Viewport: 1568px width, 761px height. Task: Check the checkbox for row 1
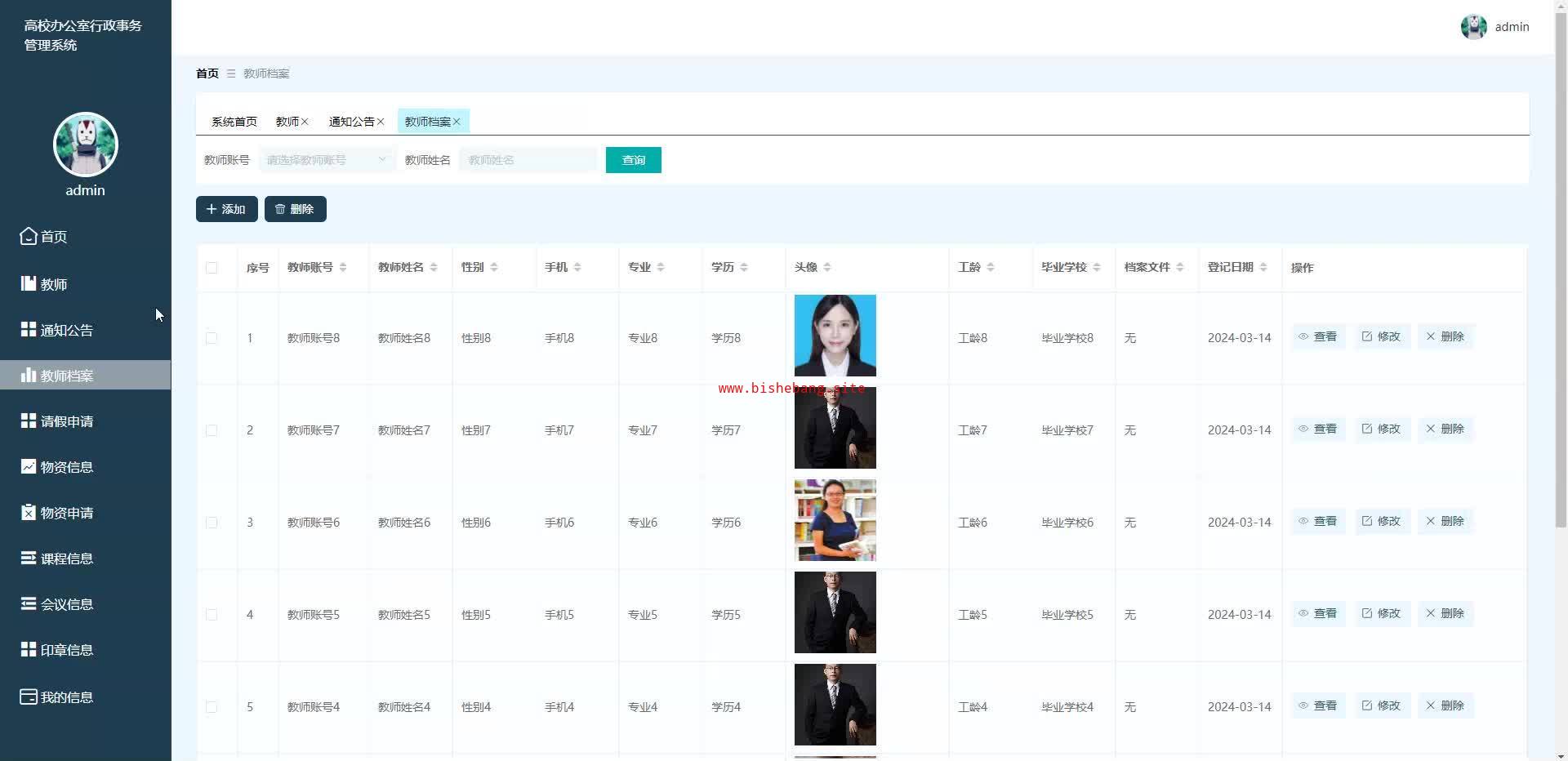[x=212, y=338]
